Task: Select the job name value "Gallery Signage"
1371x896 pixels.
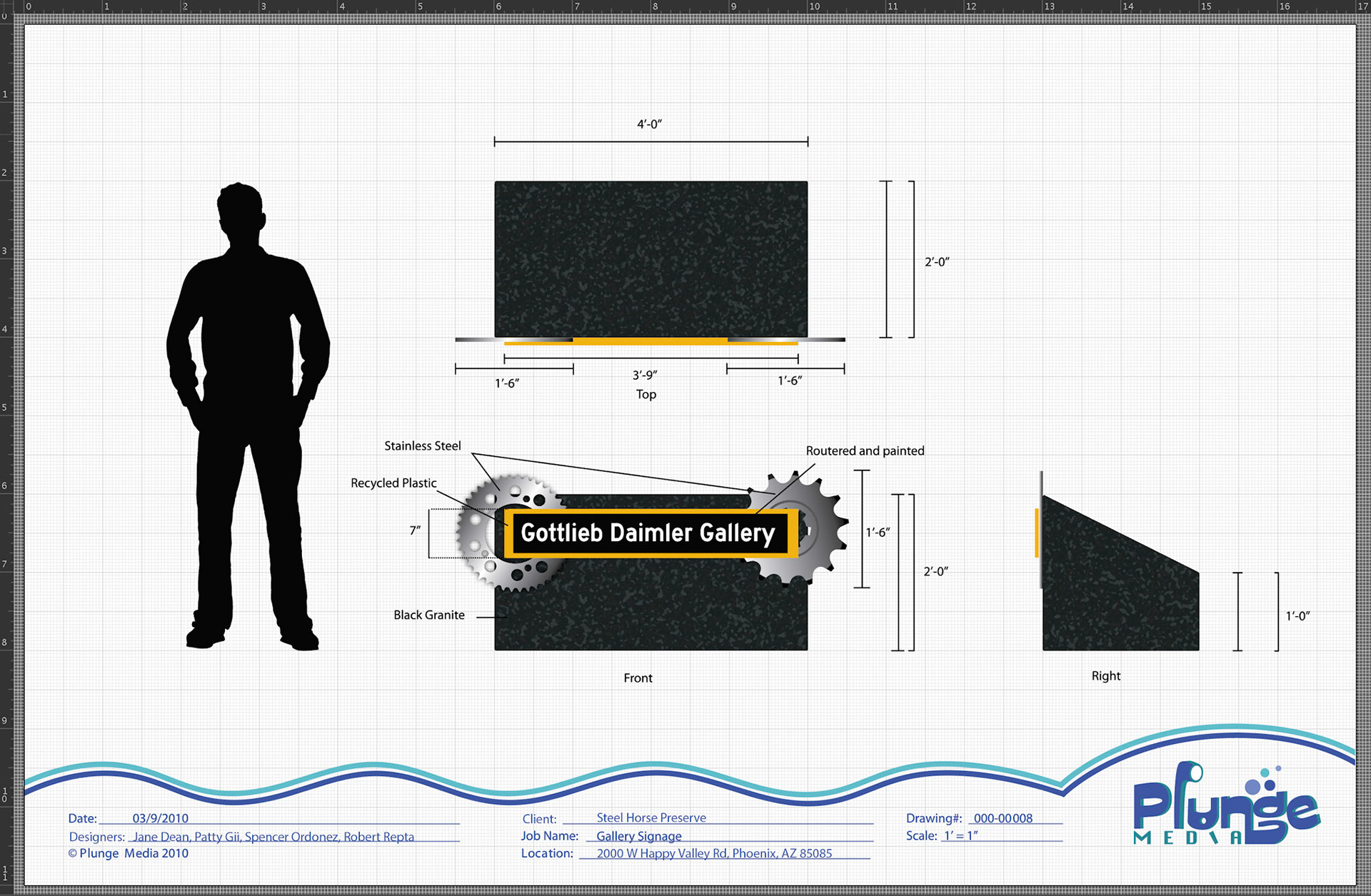Action: (639, 836)
